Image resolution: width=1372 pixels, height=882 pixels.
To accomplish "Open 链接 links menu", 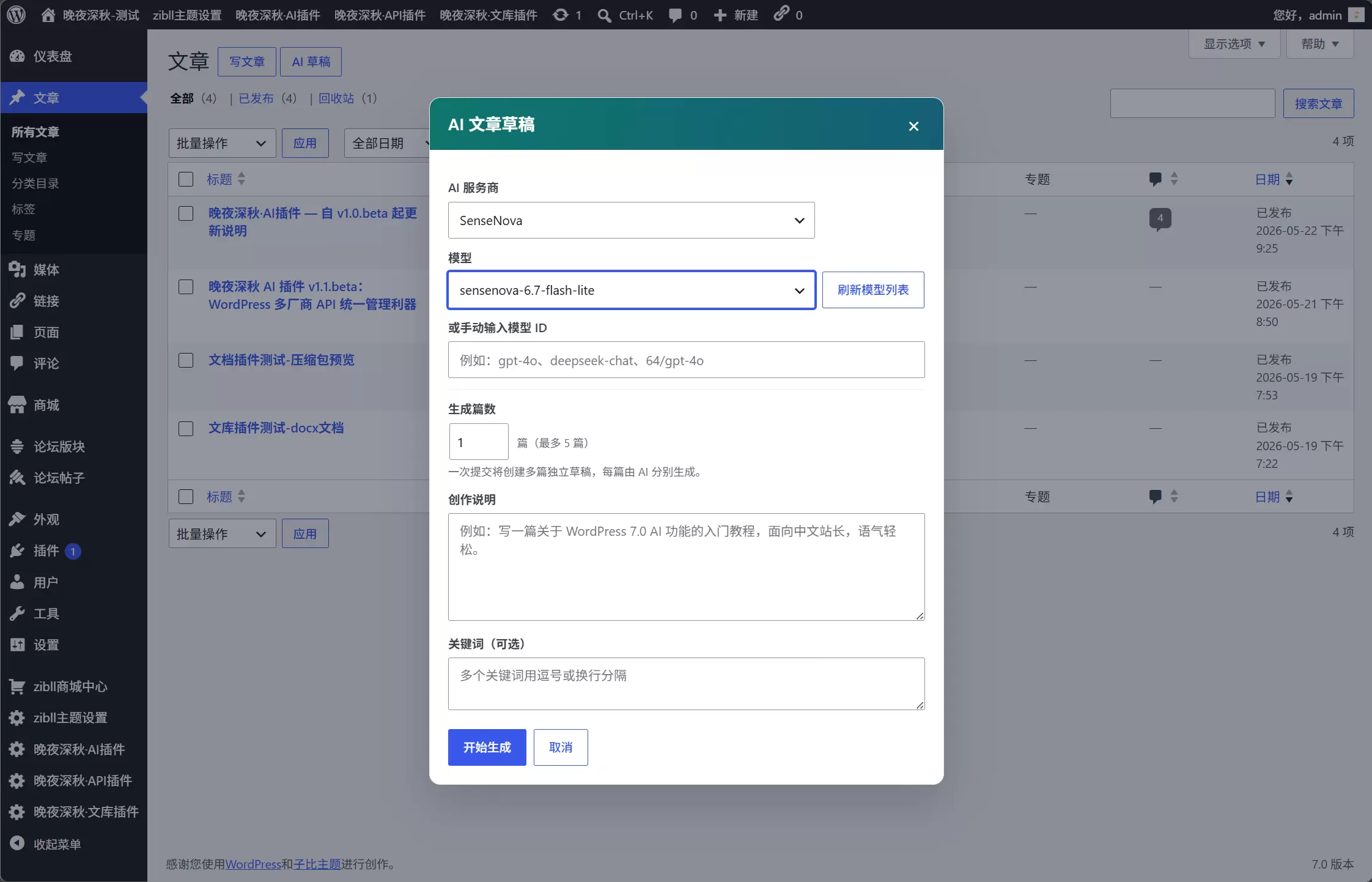I will (x=73, y=301).
